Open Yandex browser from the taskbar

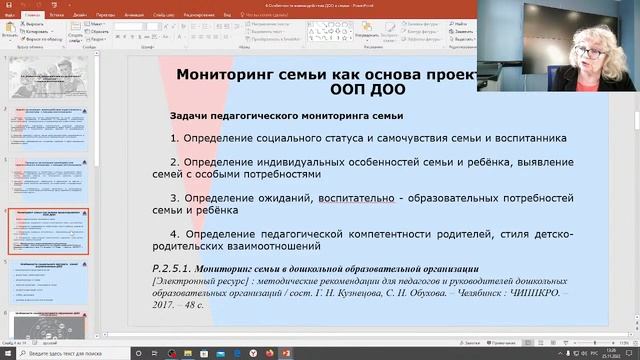[x=253, y=353]
